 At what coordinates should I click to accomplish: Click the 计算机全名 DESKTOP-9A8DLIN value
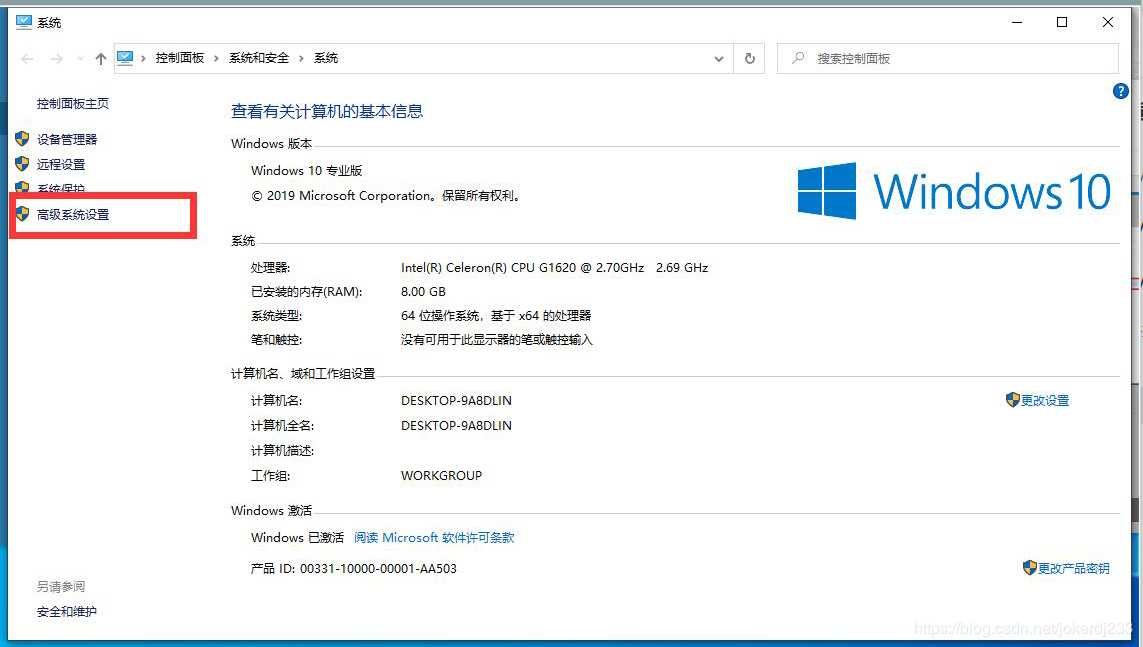(x=456, y=426)
